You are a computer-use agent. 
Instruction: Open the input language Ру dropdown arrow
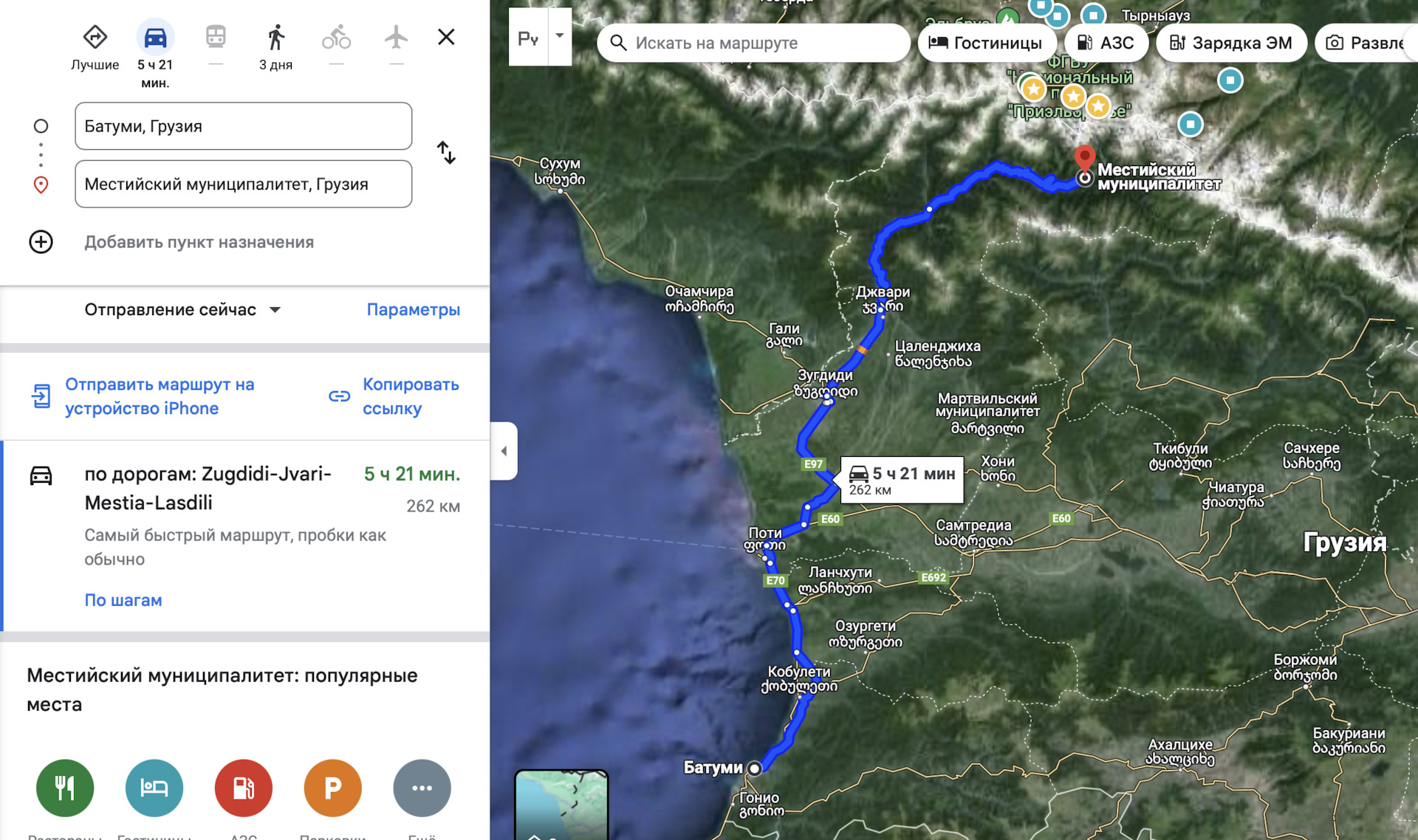click(560, 36)
